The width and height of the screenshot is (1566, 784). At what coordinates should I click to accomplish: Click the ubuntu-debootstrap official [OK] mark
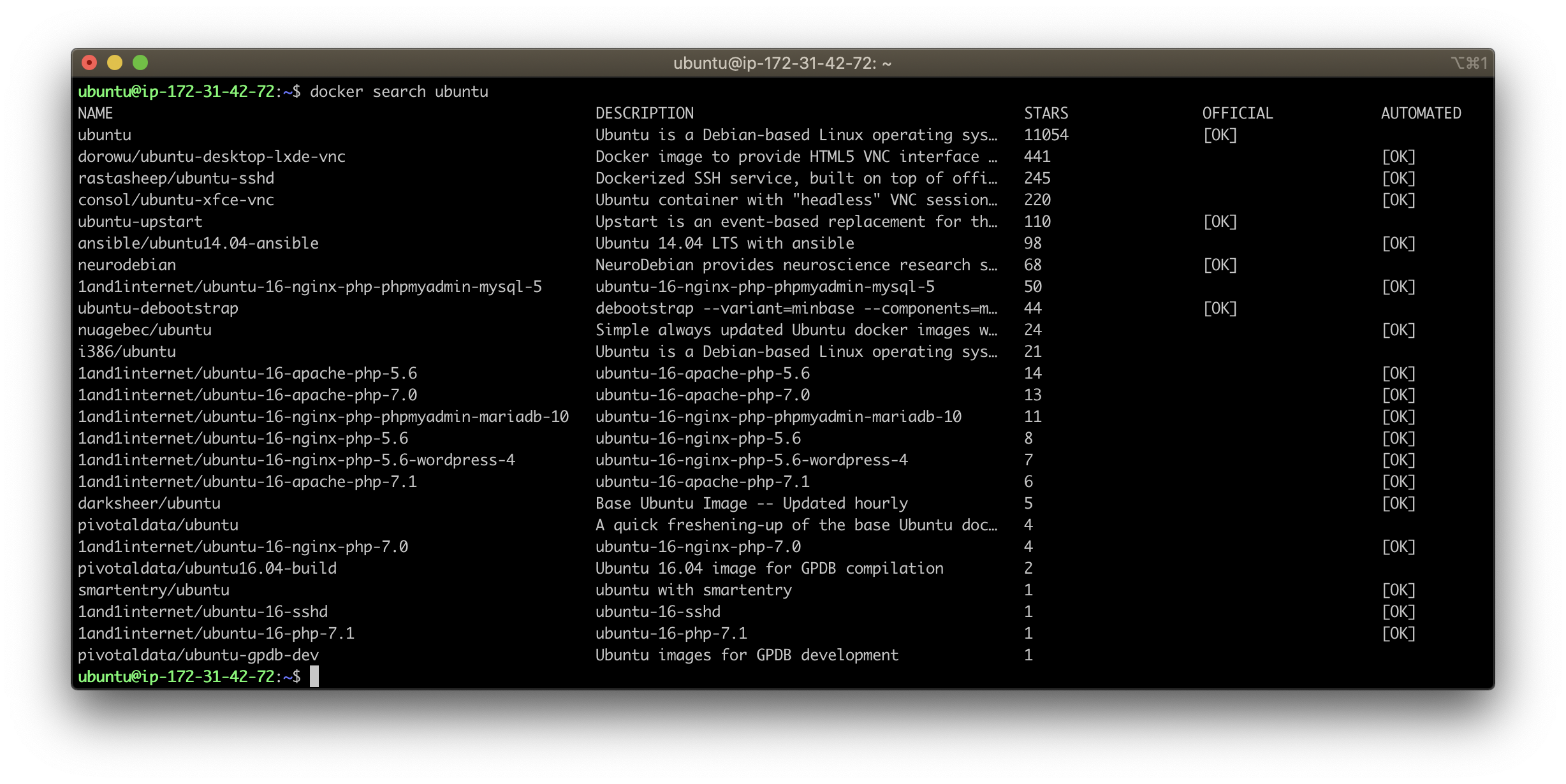[x=1220, y=309]
